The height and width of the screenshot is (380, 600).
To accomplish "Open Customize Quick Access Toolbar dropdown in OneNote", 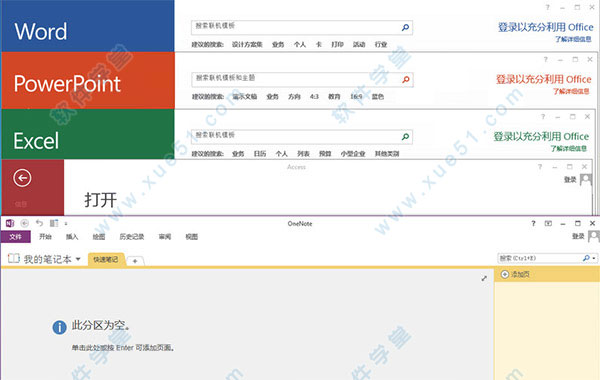I will coord(66,223).
